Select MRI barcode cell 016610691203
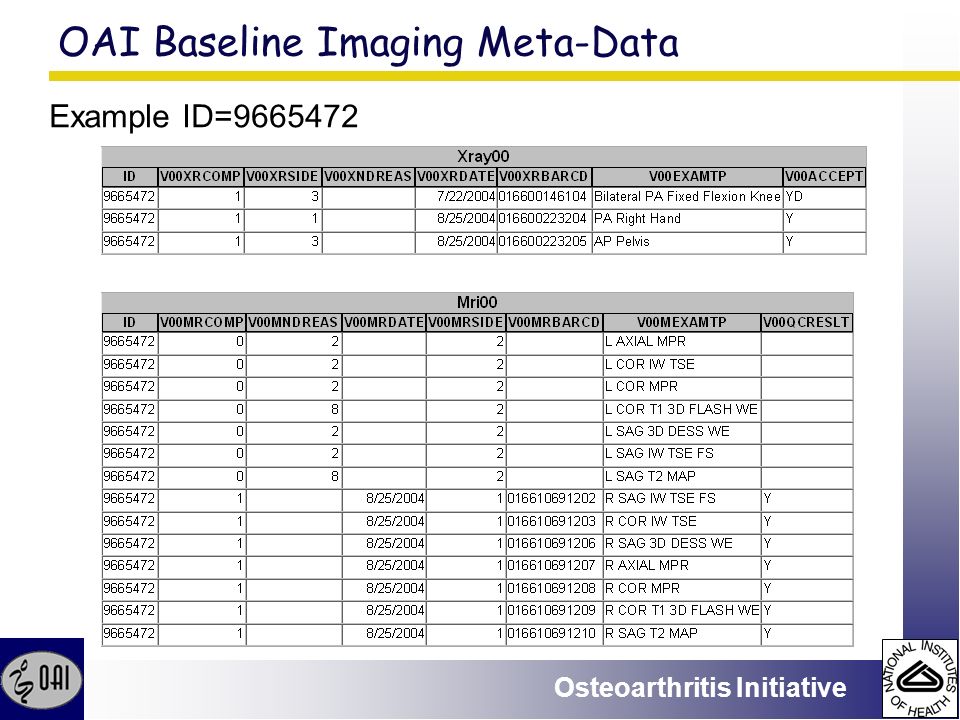This screenshot has width=960, height=720. 554,522
